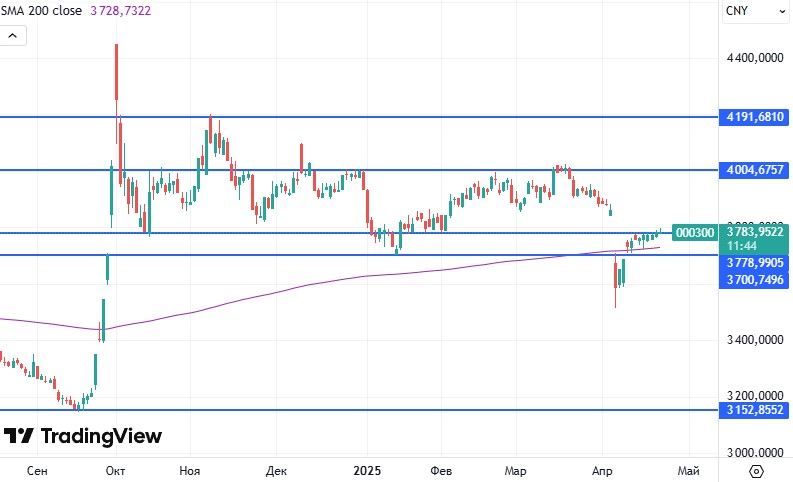Select the 4191,6810 horizontal line label
The image size is (793, 482).
(755, 117)
